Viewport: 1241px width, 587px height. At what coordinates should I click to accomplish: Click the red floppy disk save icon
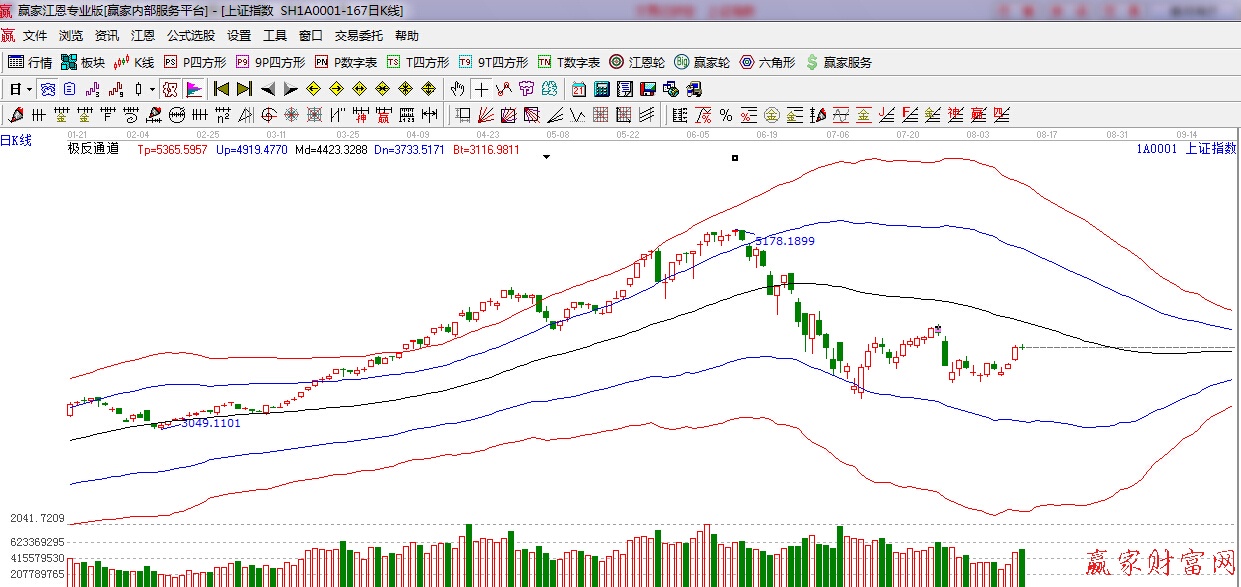(647, 89)
